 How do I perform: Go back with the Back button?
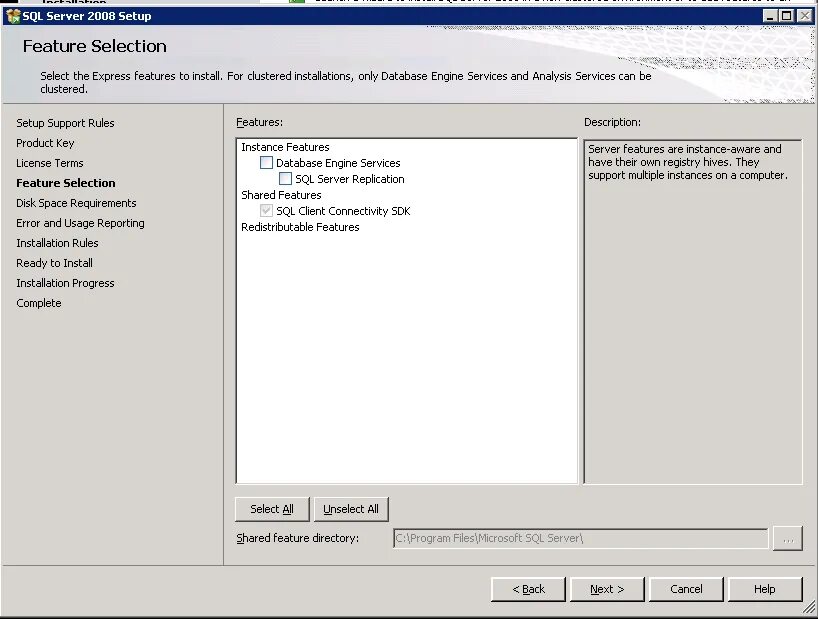528,589
